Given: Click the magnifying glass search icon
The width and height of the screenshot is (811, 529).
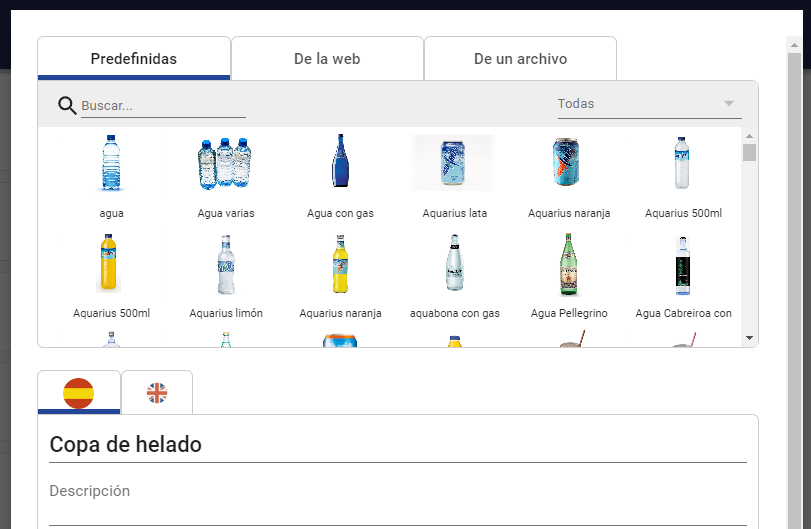Looking at the screenshot, I should (x=67, y=105).
